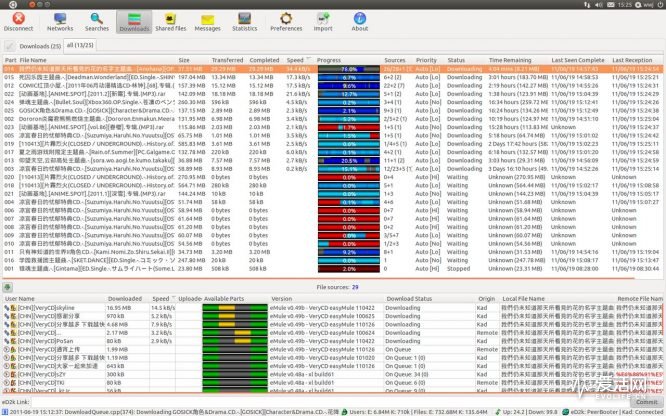Viewport: 666px width, 416px height.
Task: Click the green icon above the sources list
Action: point(7,287)
